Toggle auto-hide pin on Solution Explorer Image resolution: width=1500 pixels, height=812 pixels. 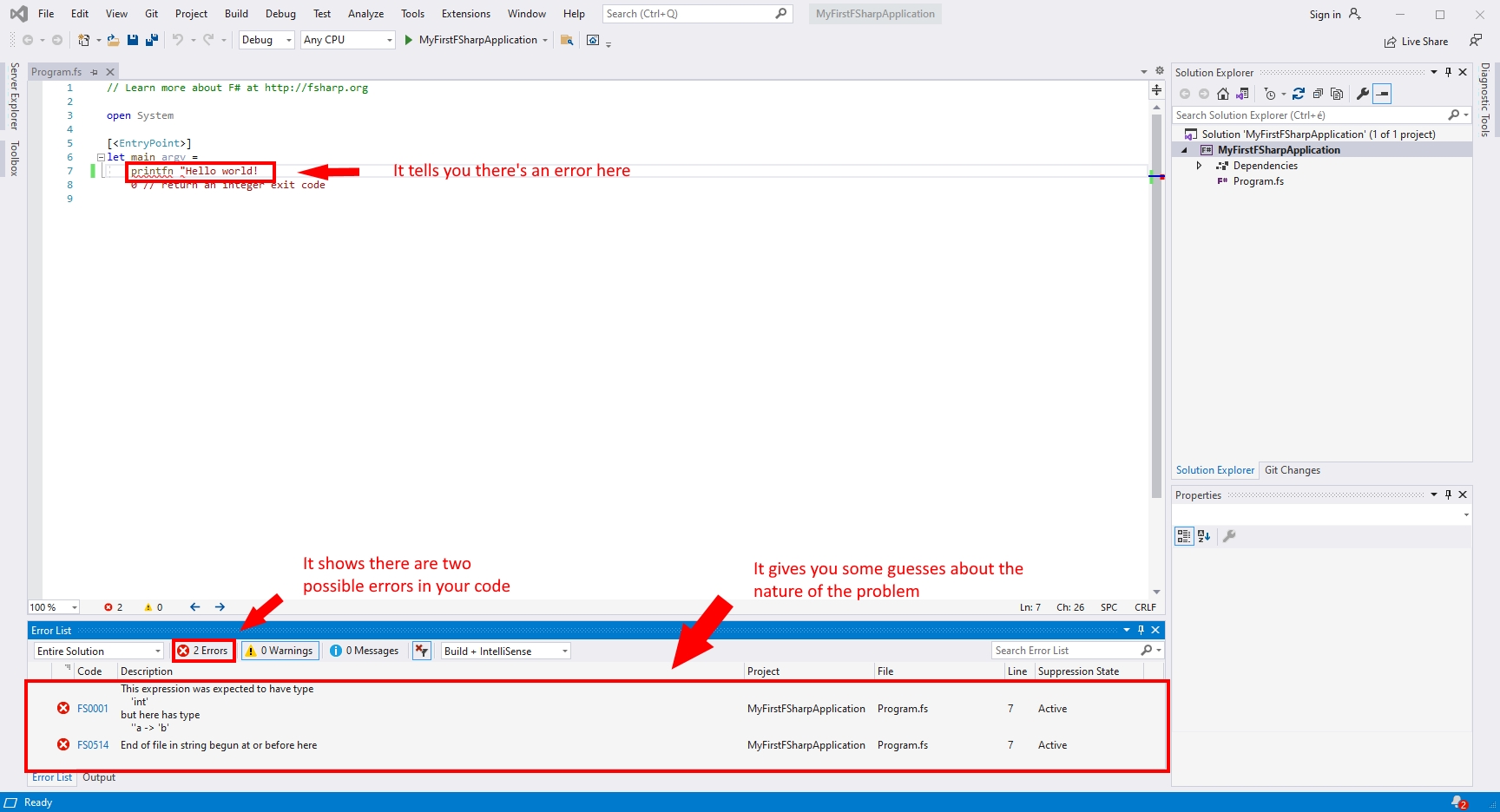point(1448,72)
